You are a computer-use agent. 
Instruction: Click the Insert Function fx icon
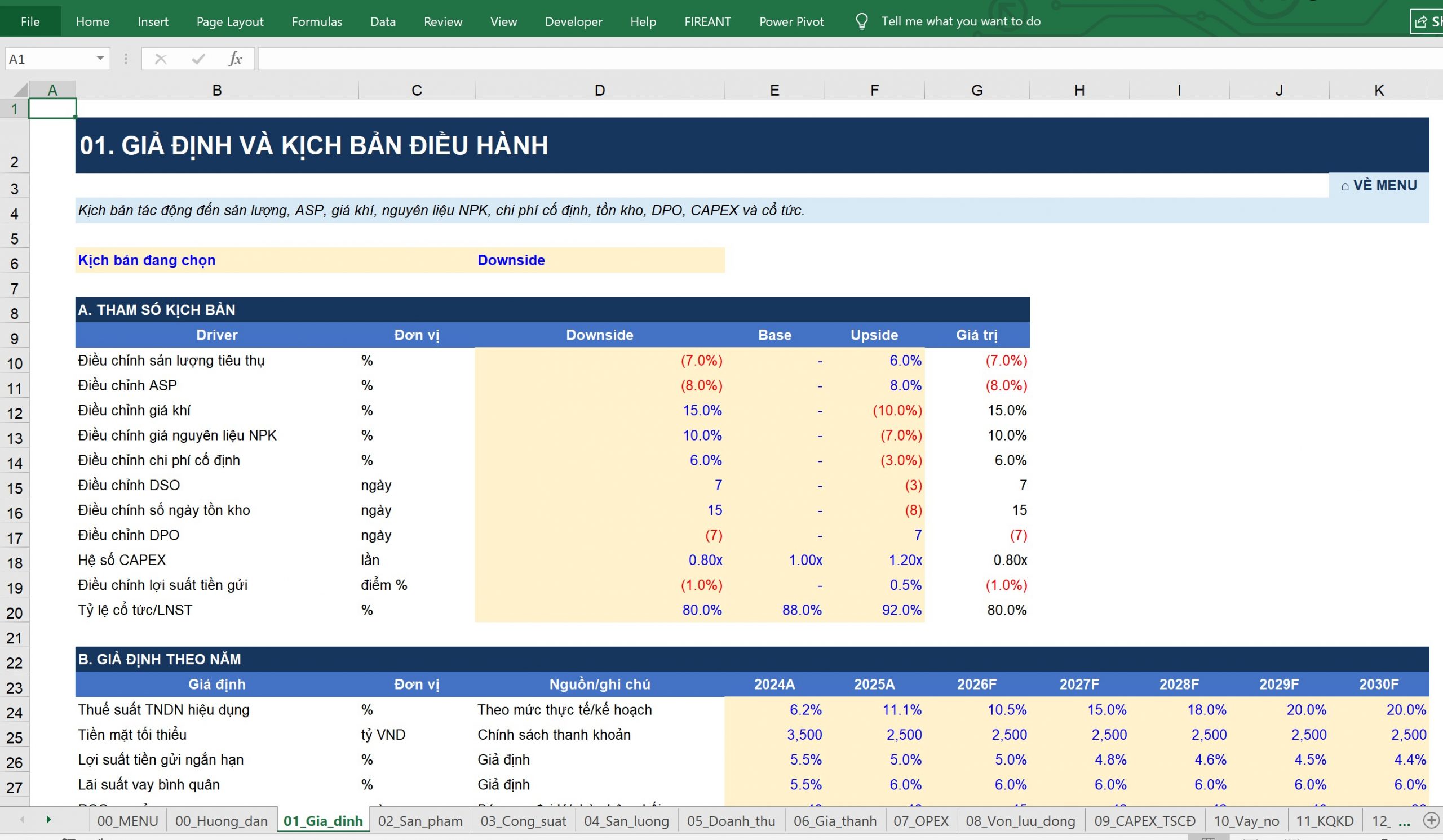click(x=235, y=59)
